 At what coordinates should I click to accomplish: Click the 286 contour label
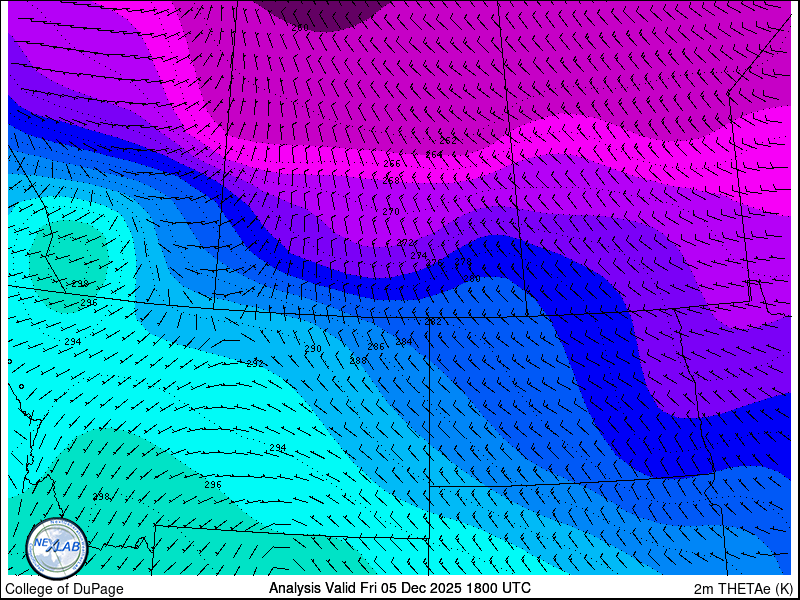pyautogui.click(x=376, y=347)
